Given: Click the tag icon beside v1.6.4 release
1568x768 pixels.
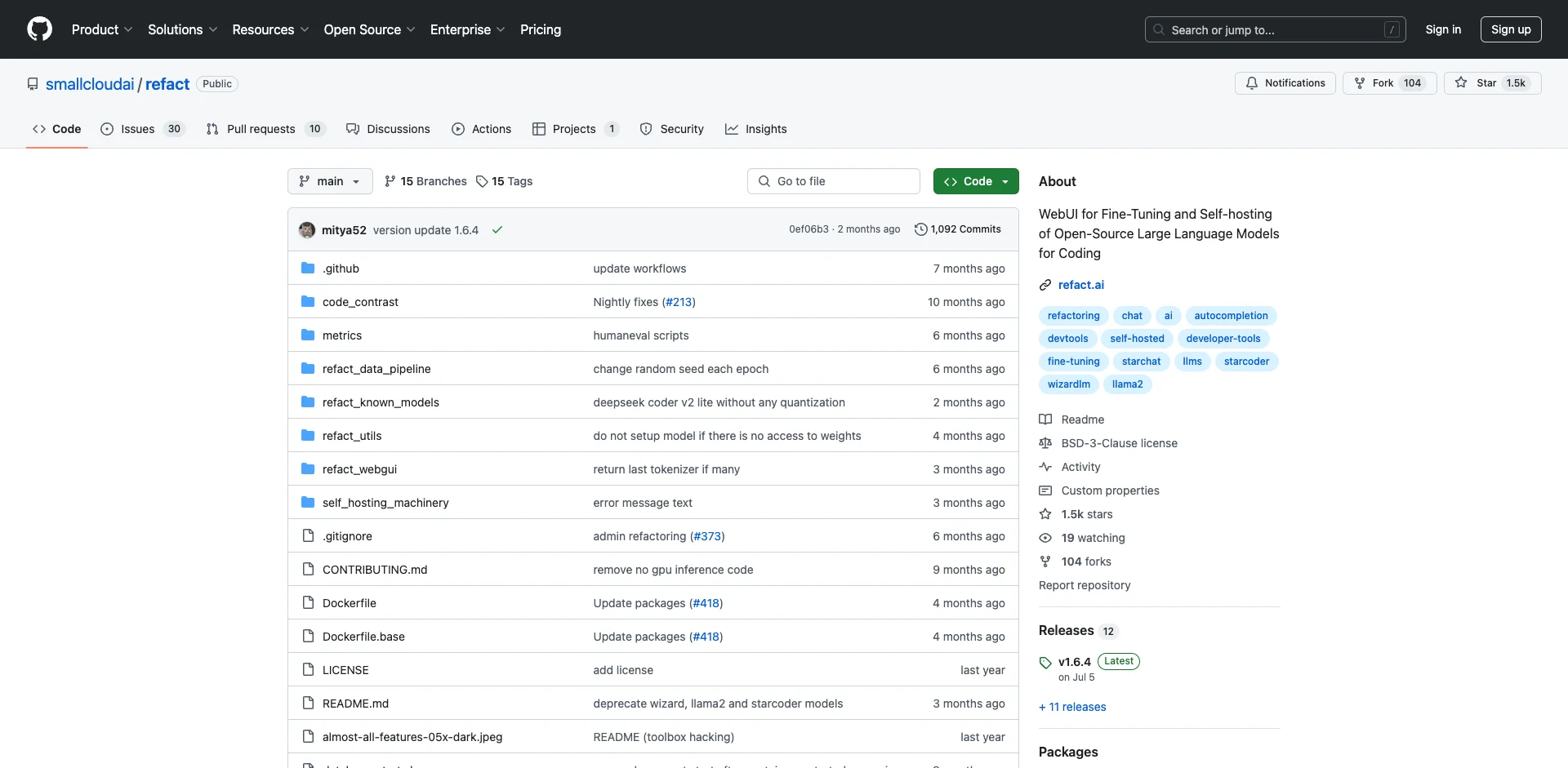Looking at the screenshot, I should [1045, 663].
